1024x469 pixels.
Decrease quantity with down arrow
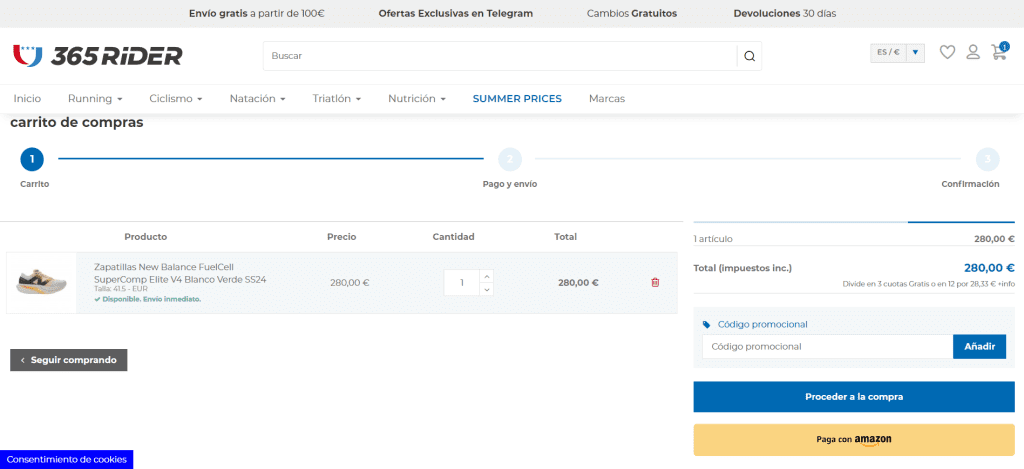[x=487, y=289]
